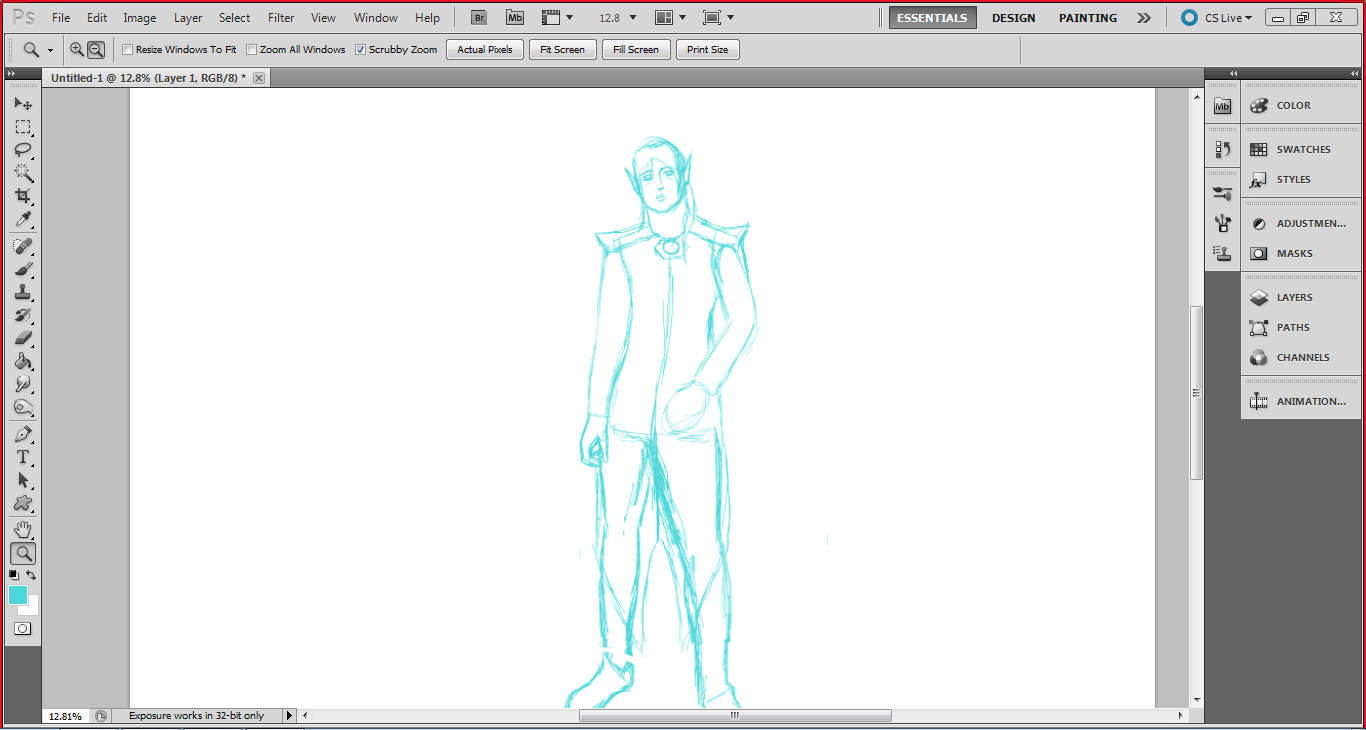Select the Spot Healing Brush tool

[22, 246]
